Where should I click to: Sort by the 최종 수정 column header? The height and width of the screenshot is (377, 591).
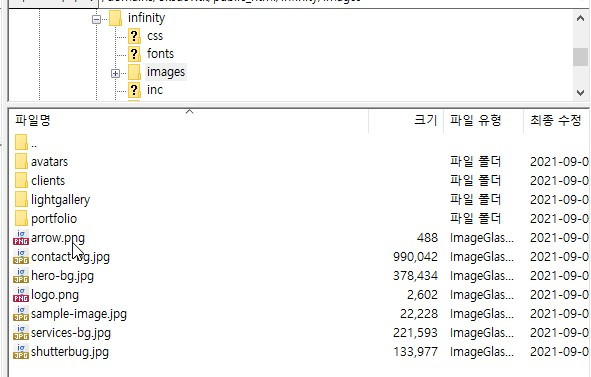(x=556, y=121)
